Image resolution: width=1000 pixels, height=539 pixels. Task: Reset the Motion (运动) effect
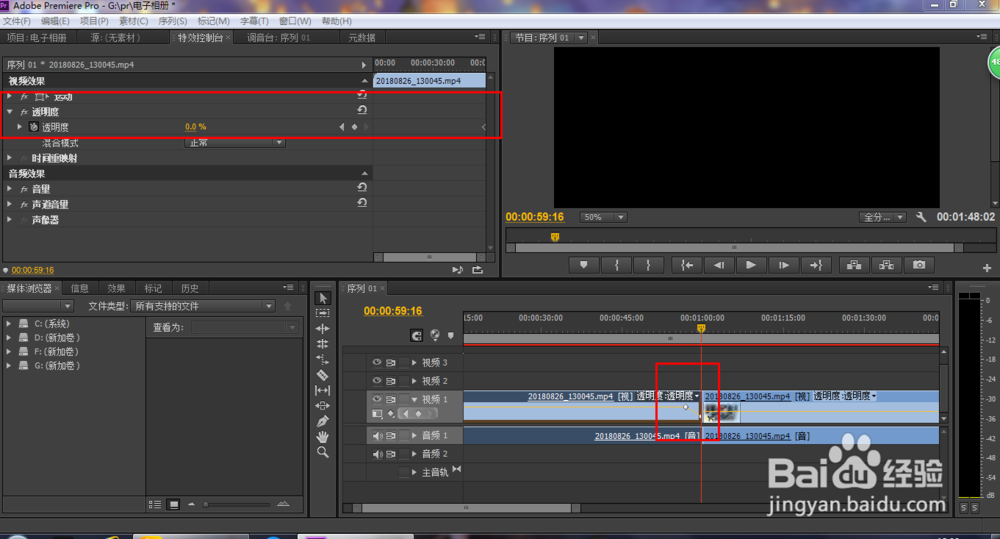(x=362, y=94)
